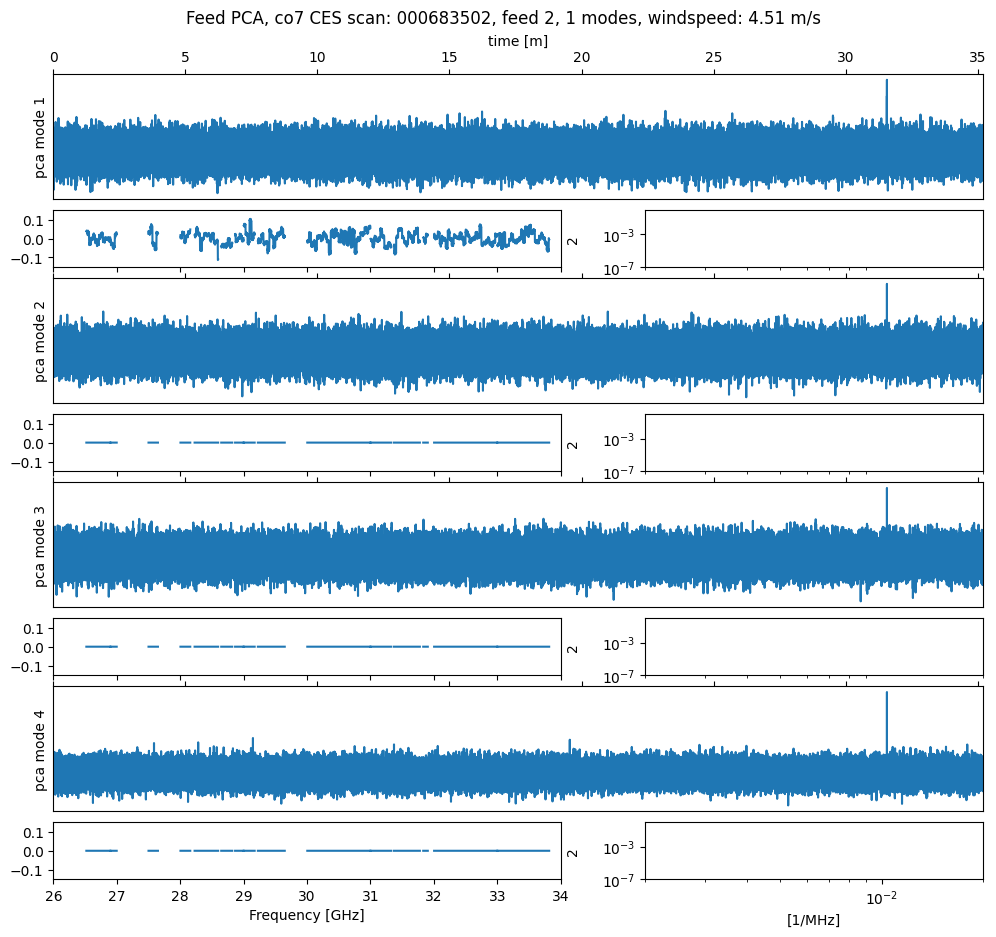Screen dimensions: 996x937
Task: Select the "pca mode 2" y-axis label
Action: 41,341
